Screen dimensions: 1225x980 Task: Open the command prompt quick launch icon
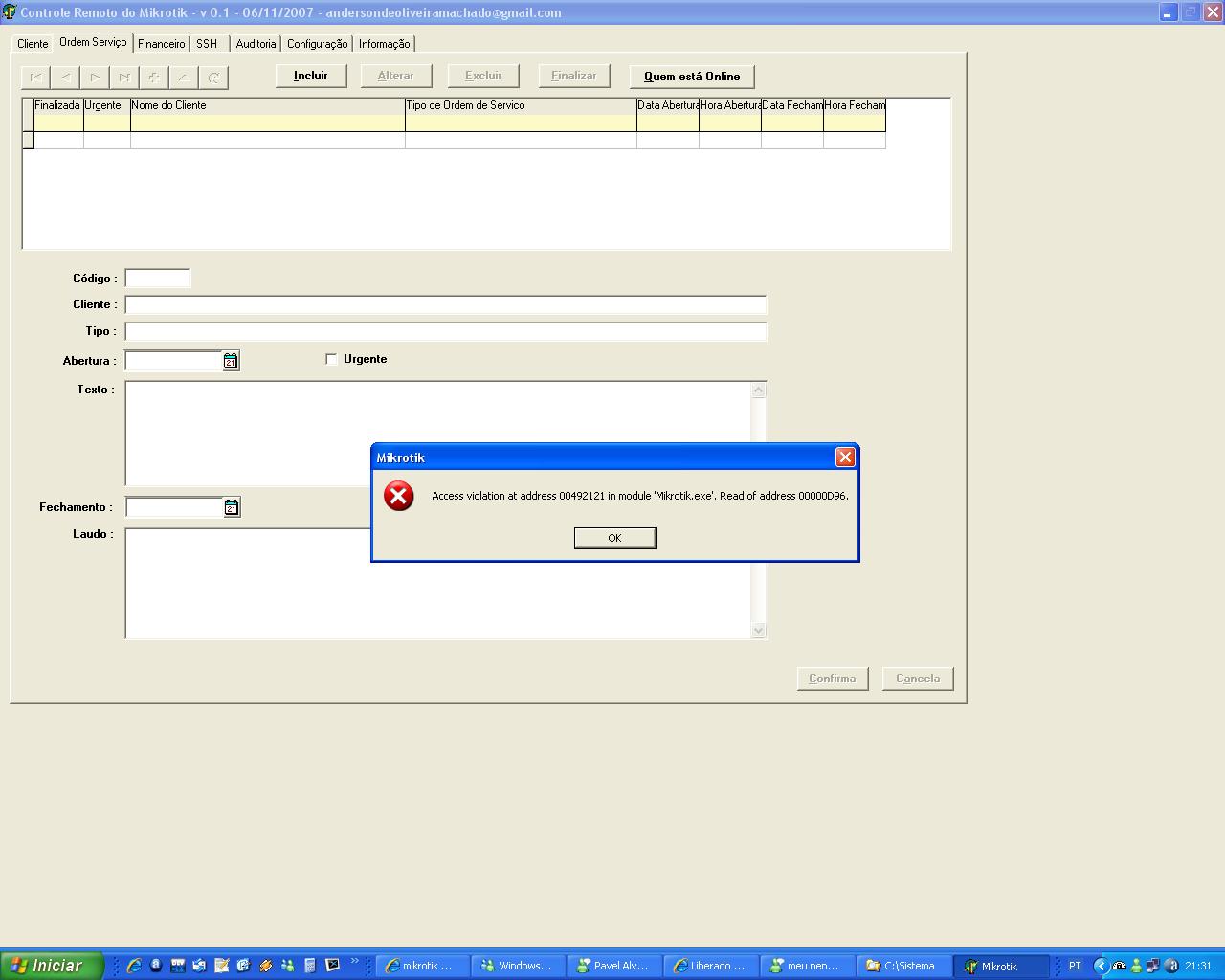[x=332, y=966]
